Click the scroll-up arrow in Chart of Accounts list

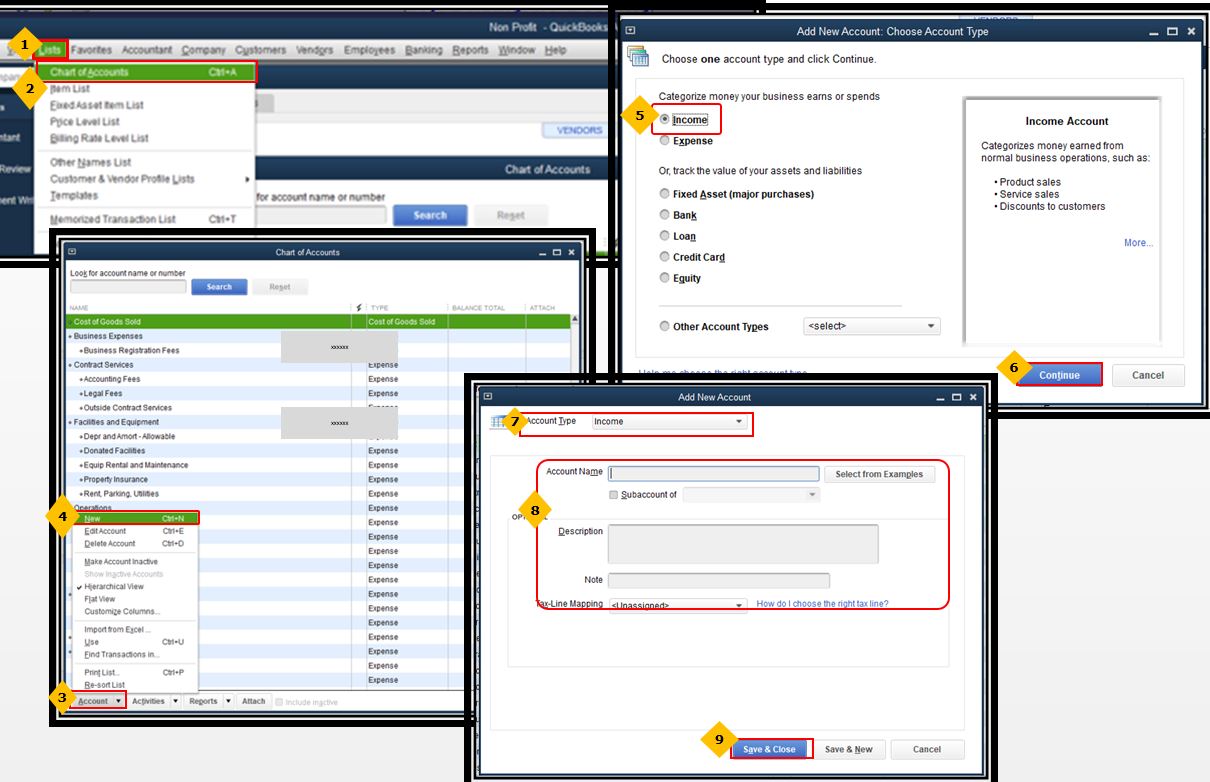click(x=574, y=320)
